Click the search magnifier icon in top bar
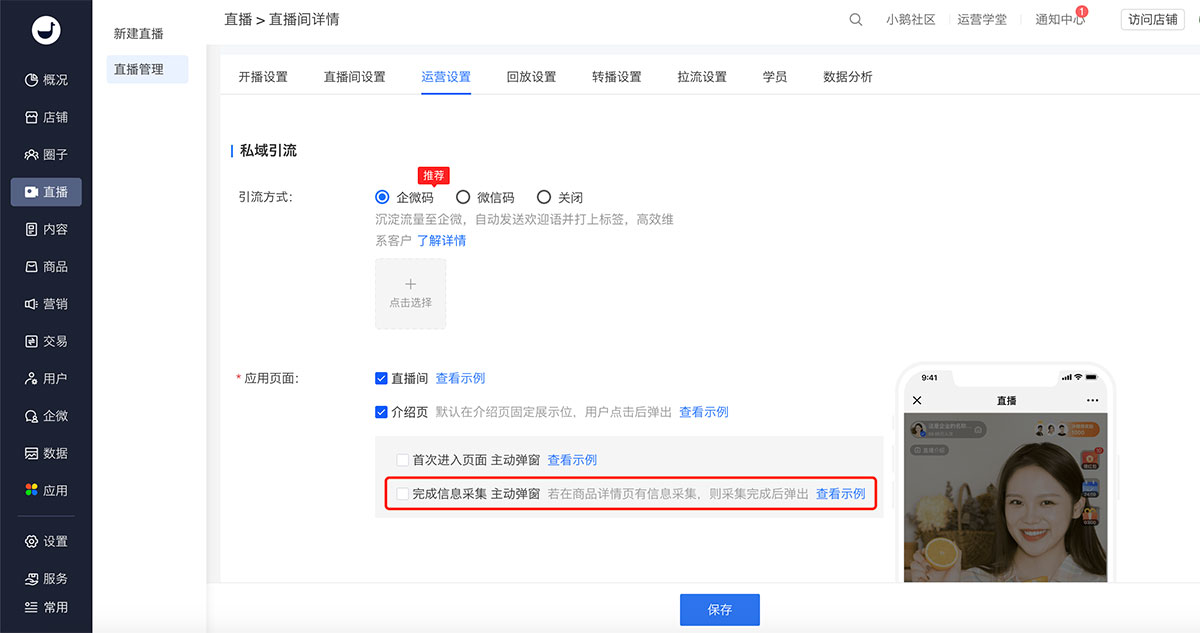 (855, 19)
